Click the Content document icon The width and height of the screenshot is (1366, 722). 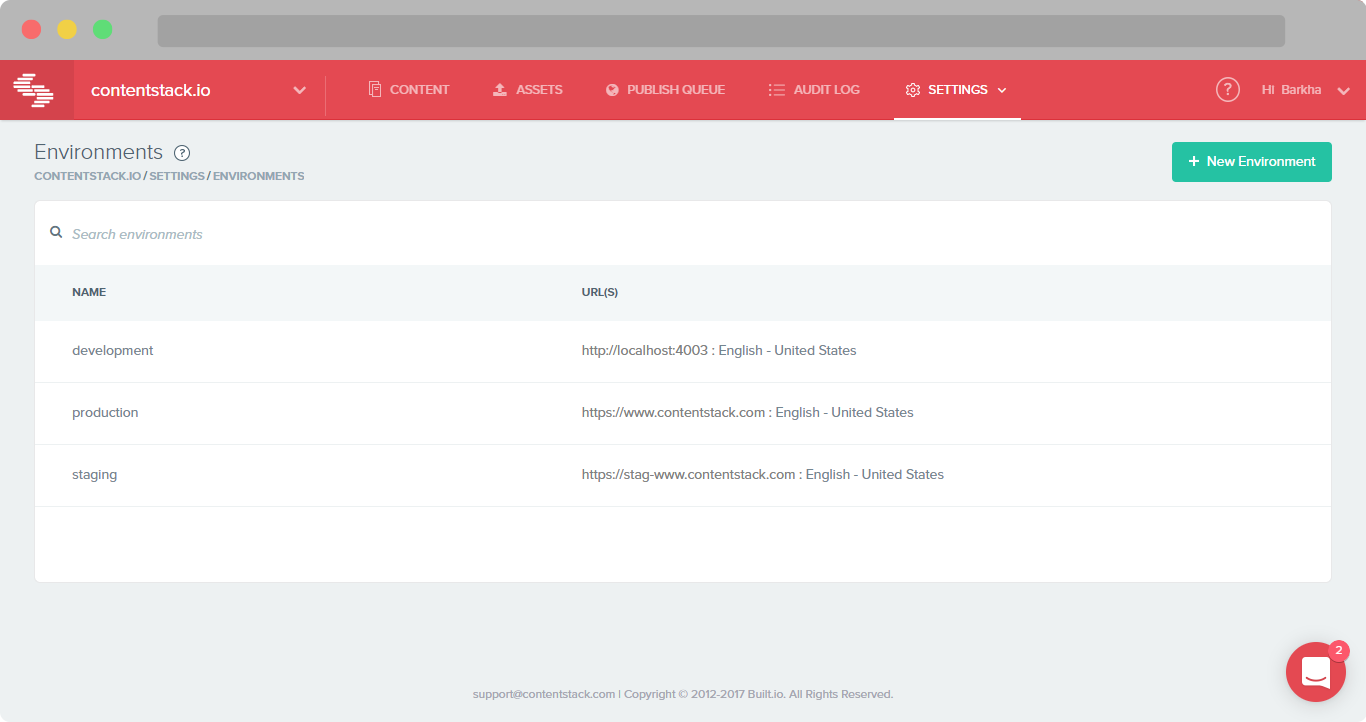[x=375, y=90]
